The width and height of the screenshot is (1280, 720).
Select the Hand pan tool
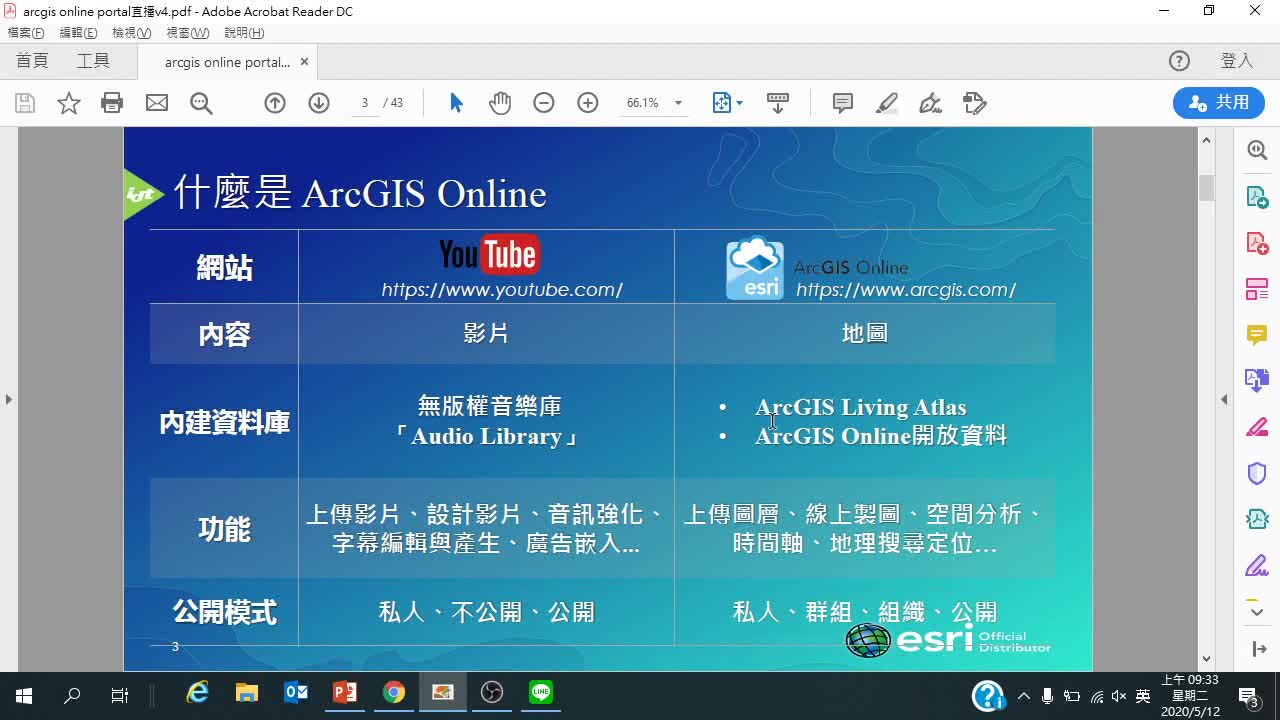500,103
